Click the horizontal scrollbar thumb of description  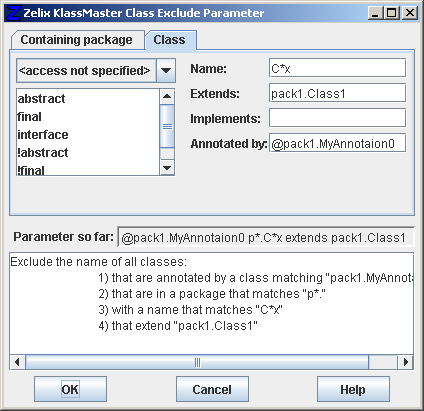click(197, 362)
